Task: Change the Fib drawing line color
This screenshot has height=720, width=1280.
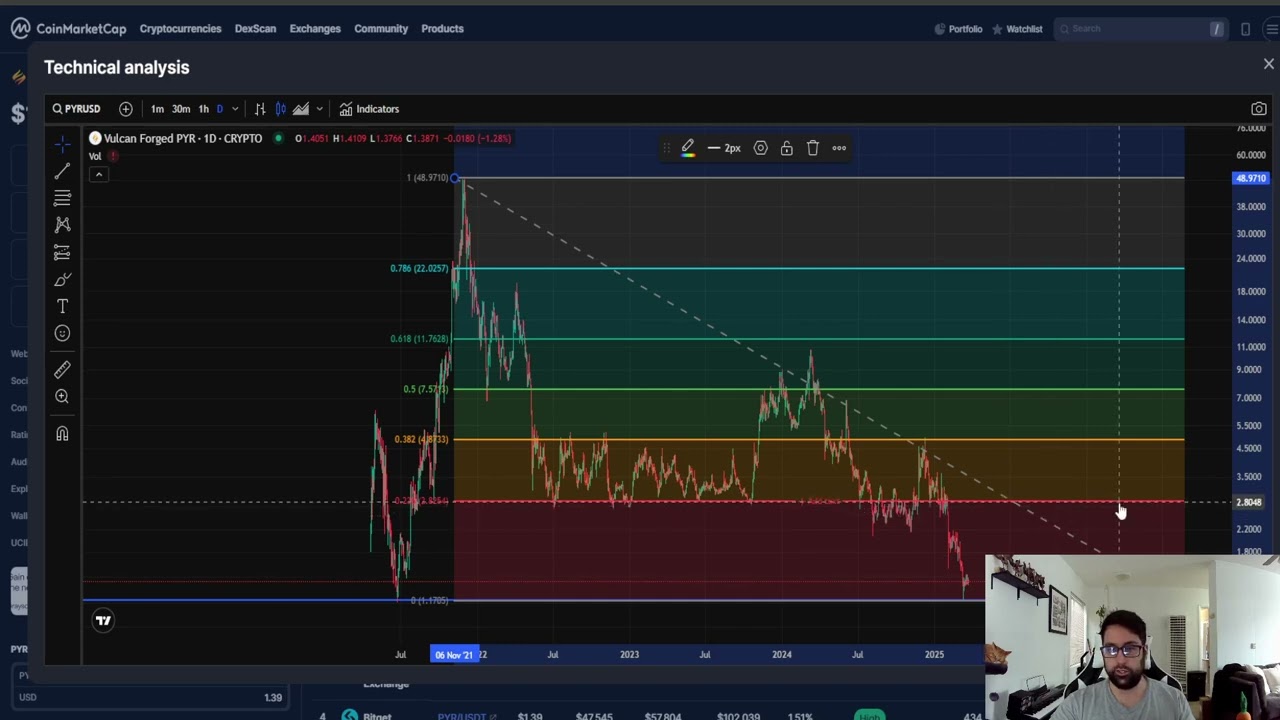Action: coord(688,148)
